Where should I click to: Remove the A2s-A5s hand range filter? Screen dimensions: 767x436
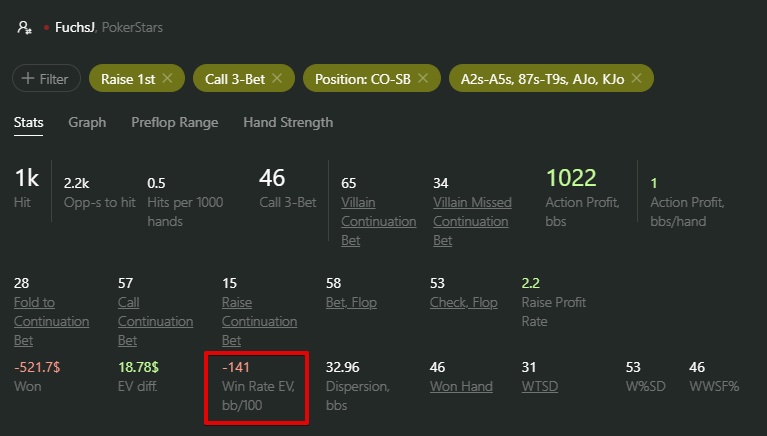[636, 78]
